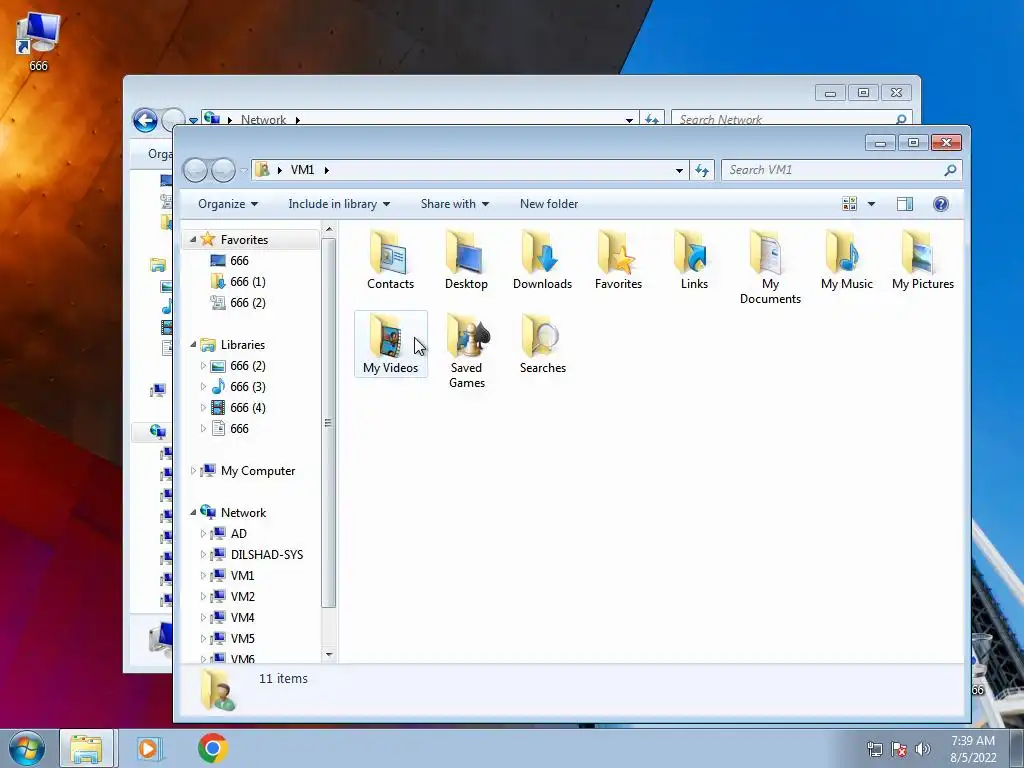Click My Computer in navigation pane
Screen dimensions: 1024x768
click(x=257, y=471)
